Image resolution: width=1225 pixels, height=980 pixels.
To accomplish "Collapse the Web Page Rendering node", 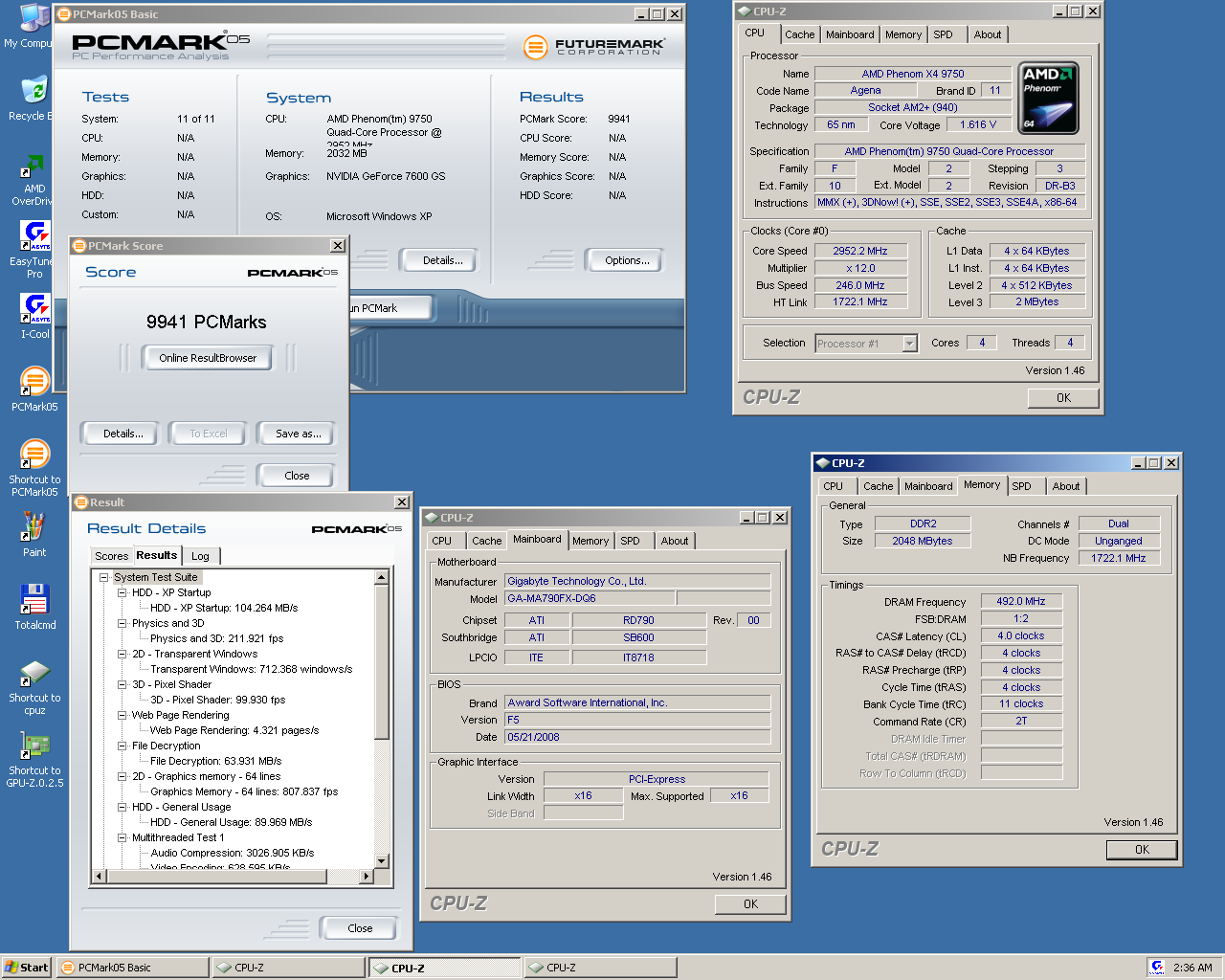I will pos(122,715).
